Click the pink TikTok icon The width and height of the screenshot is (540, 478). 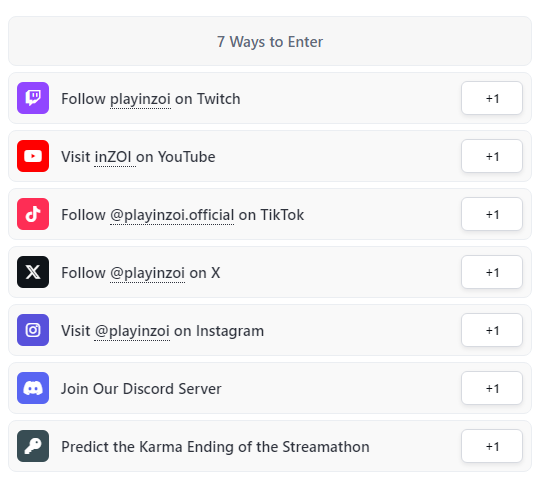pos(33,214)
